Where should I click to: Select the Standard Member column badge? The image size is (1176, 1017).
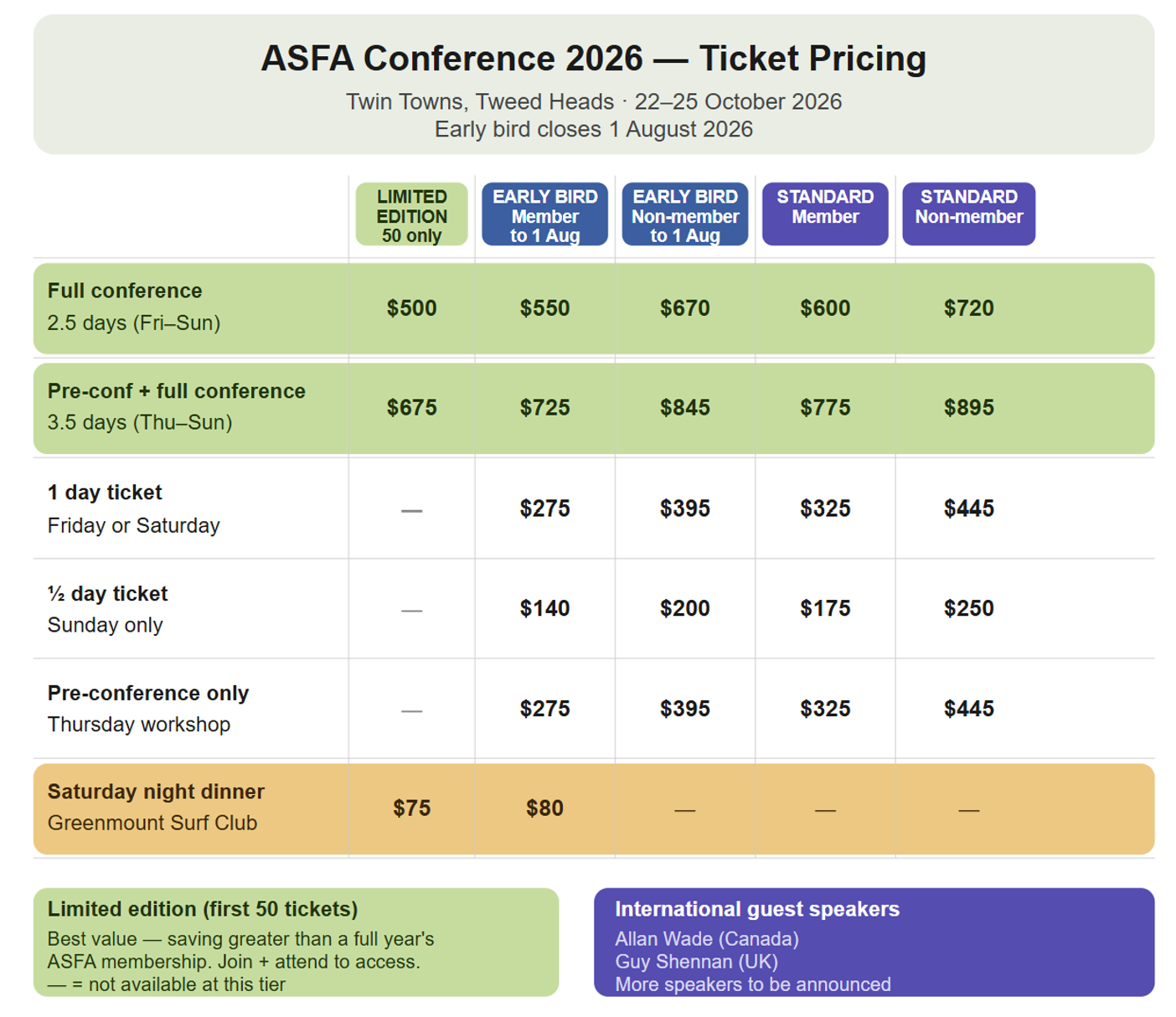tap(824, 214)
